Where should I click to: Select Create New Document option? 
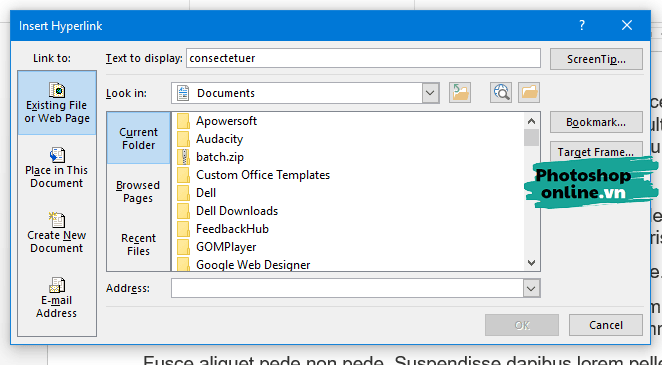coord(57,233)
